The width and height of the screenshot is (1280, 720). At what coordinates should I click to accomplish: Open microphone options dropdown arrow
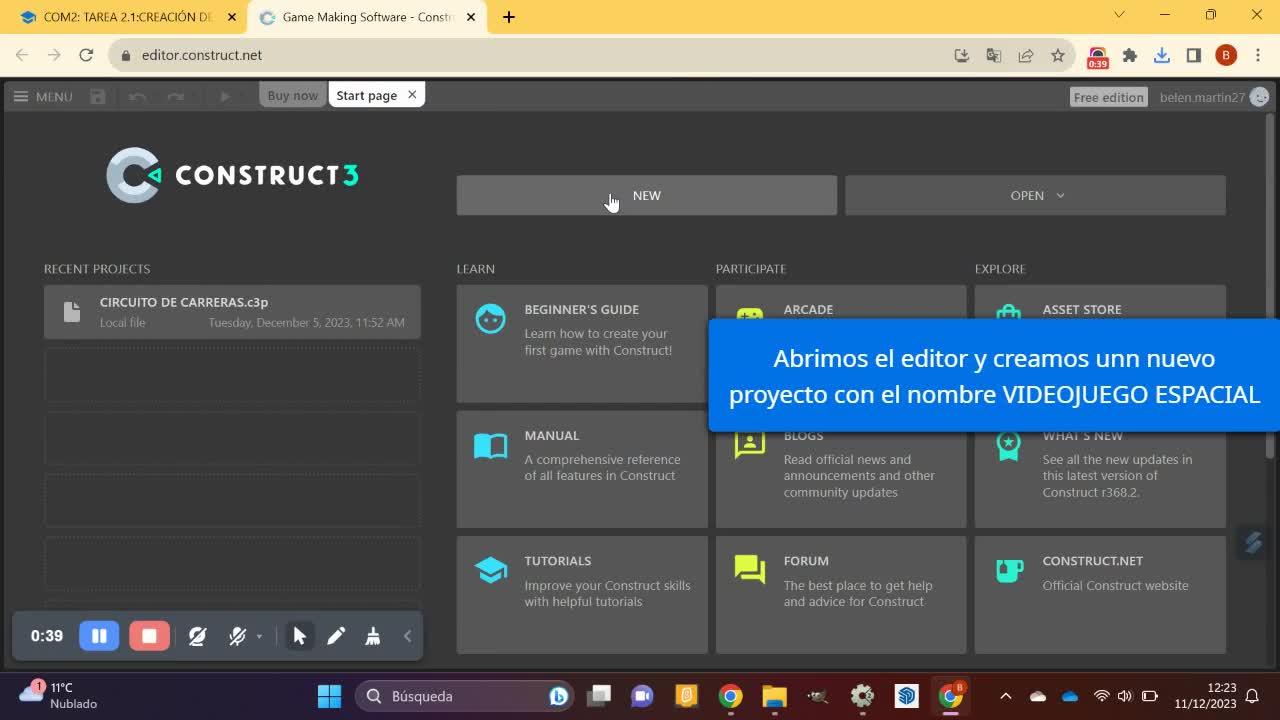pyautogui.click(x=259, y=637)
